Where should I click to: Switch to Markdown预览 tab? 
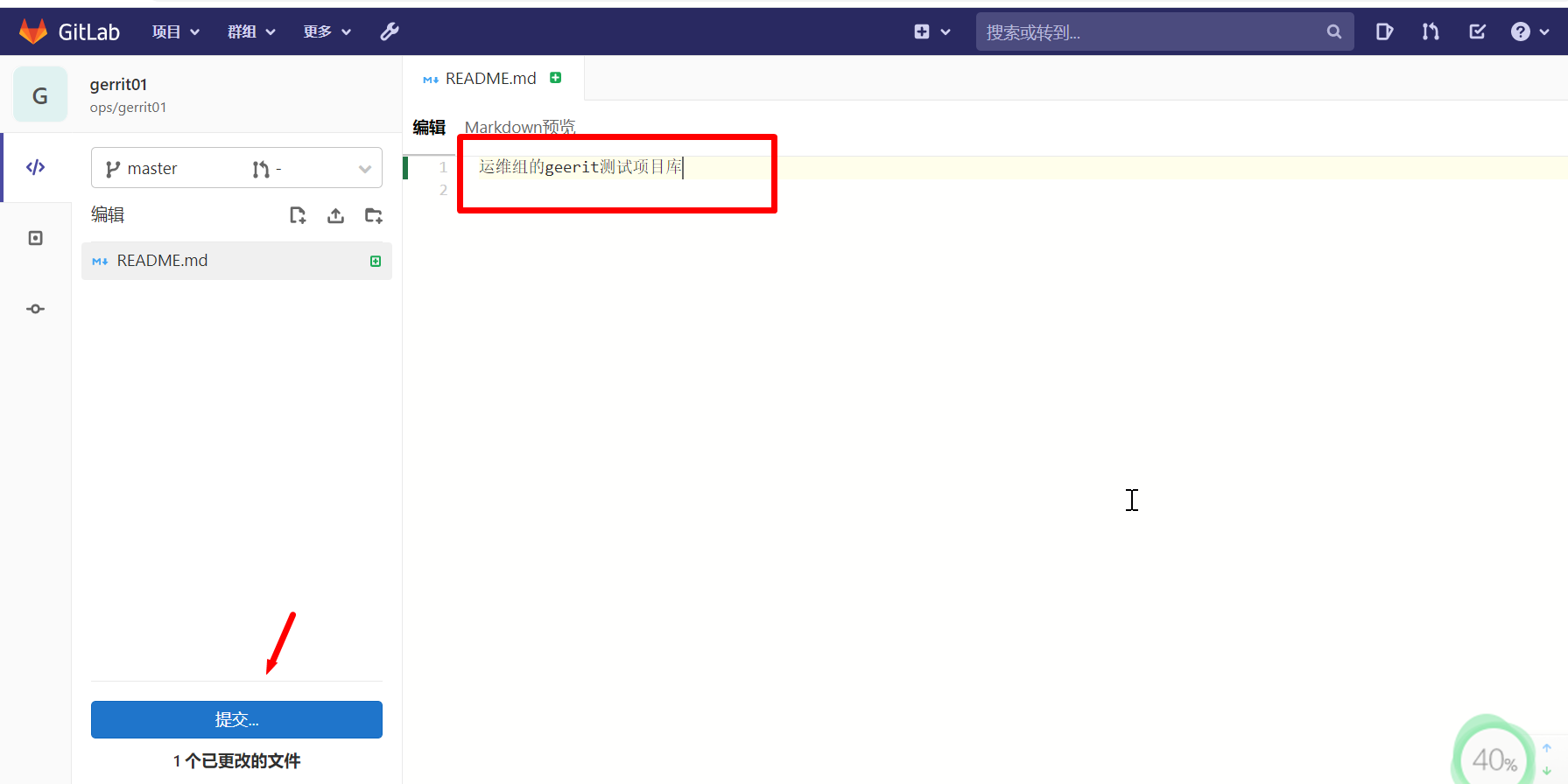(x=520, y=128)
